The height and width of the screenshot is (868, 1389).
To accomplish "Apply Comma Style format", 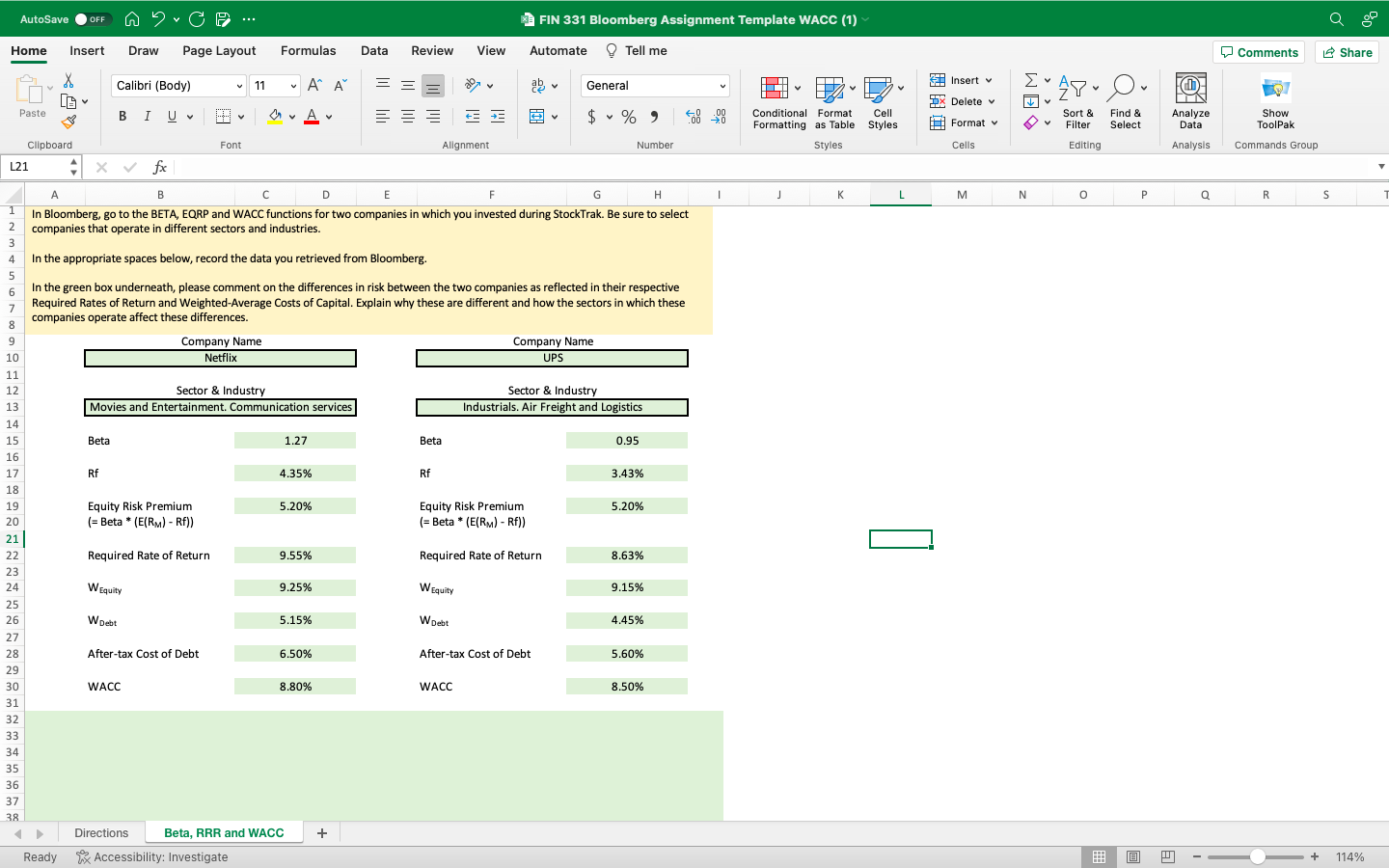I will [654, 117].
